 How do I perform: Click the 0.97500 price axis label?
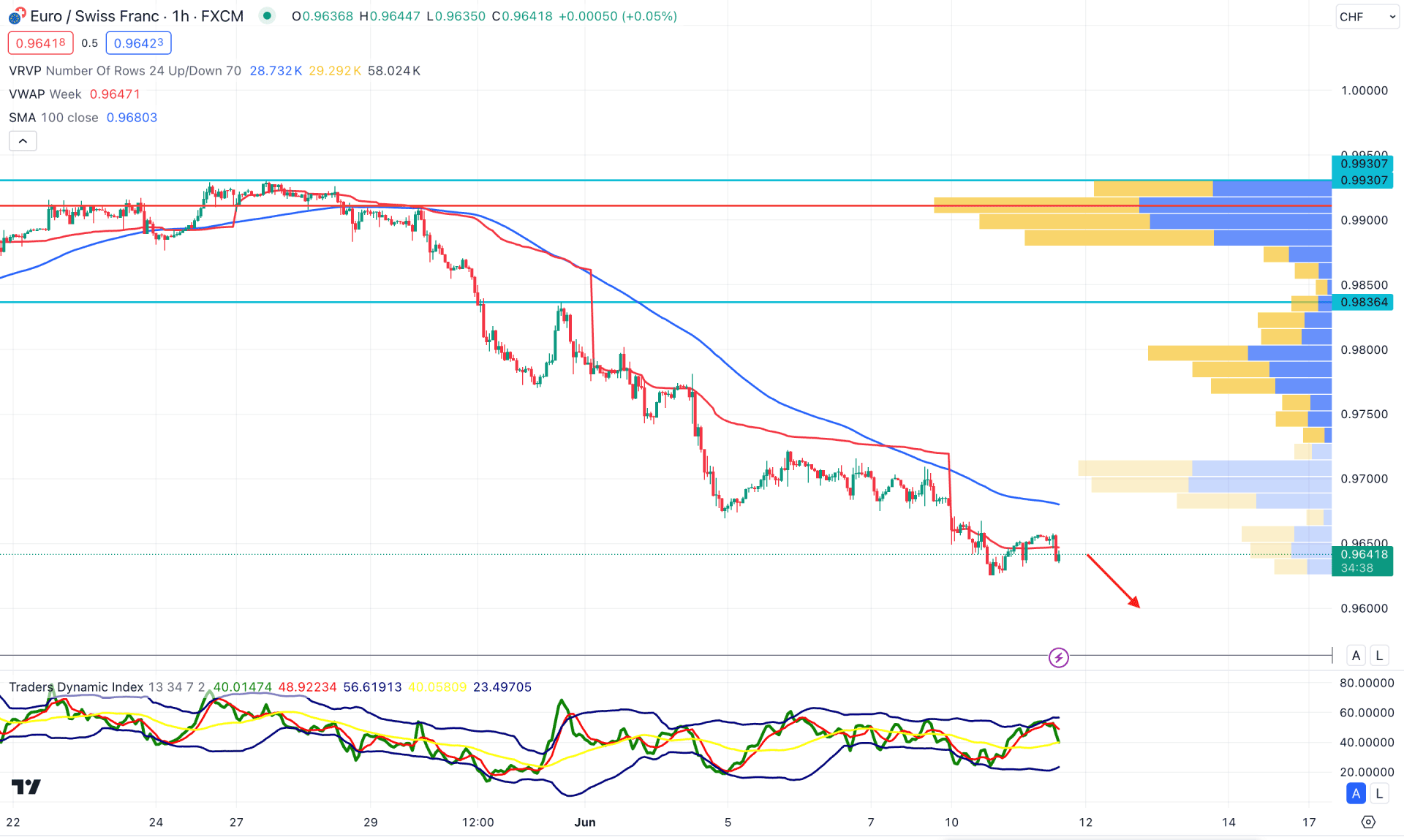click(x=1364, y=414)
